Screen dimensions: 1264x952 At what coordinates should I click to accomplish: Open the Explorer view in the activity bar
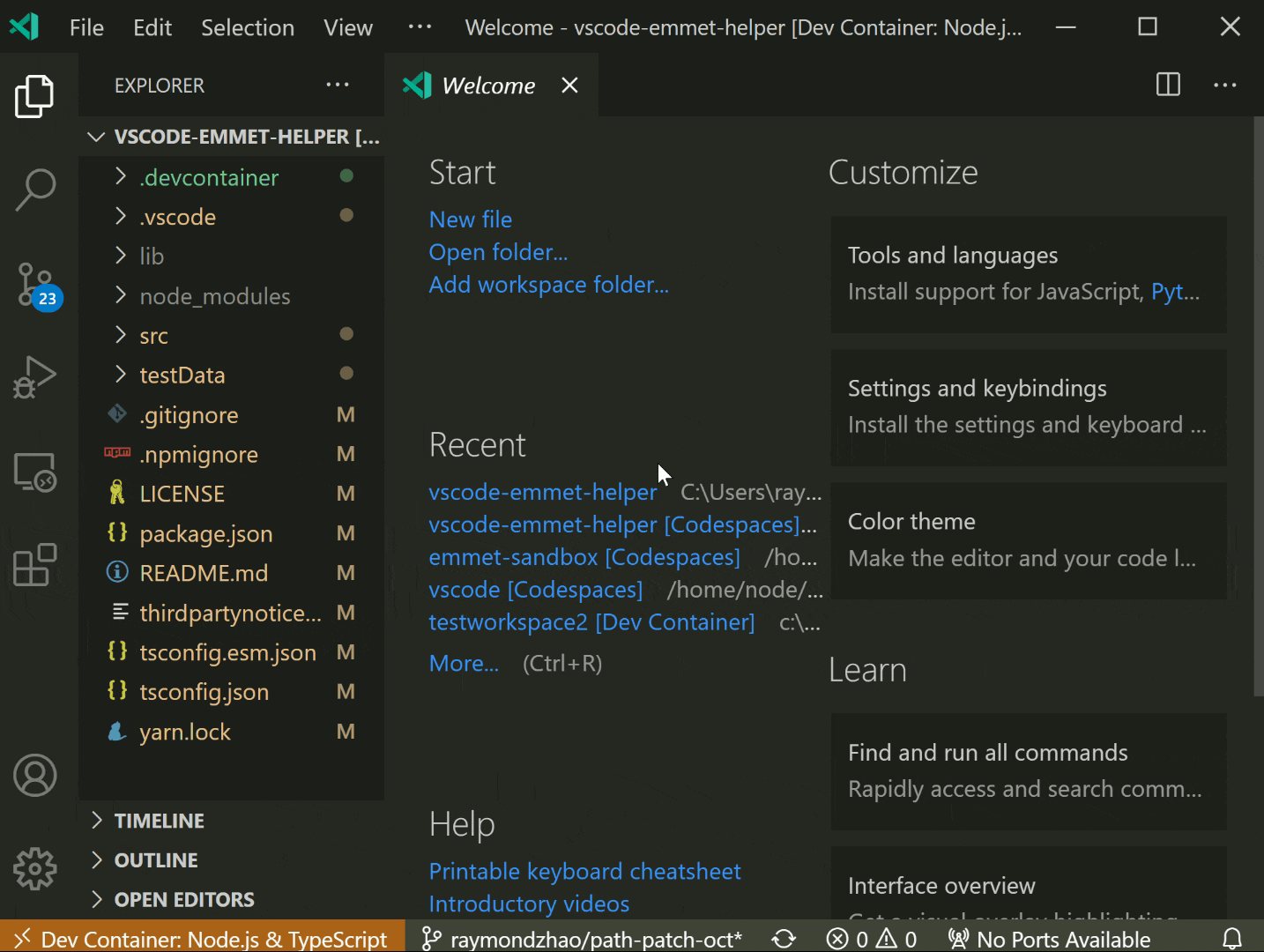[x=34, y=96]
